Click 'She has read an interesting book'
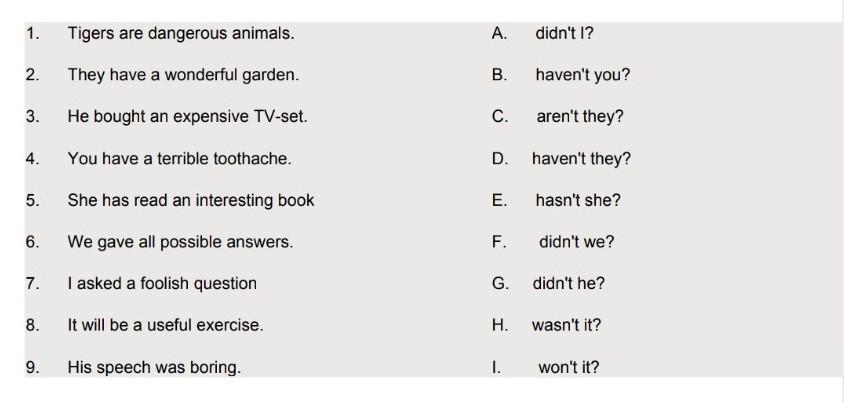 coord(191,200)
